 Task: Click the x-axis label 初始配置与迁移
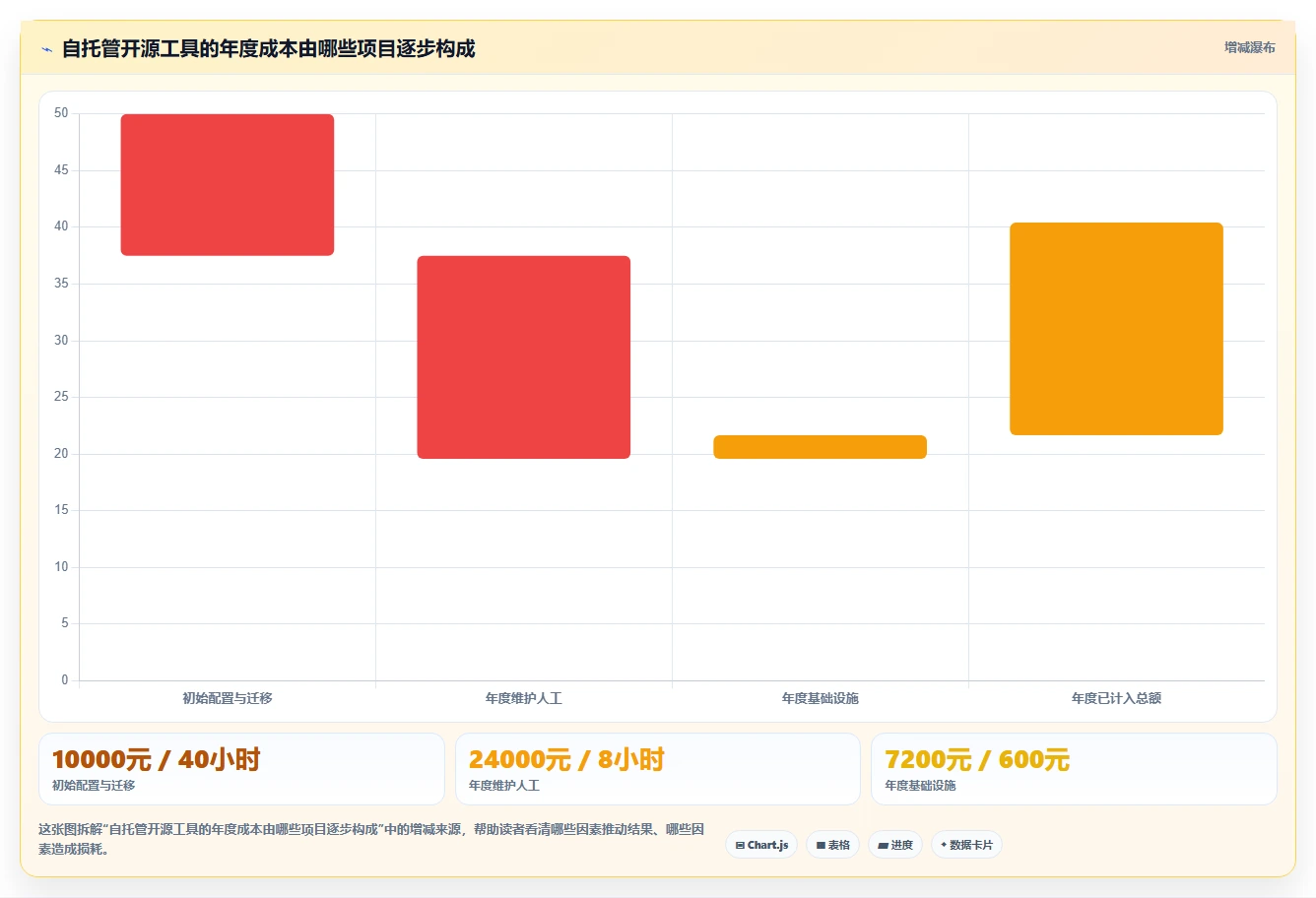(228, 698)
